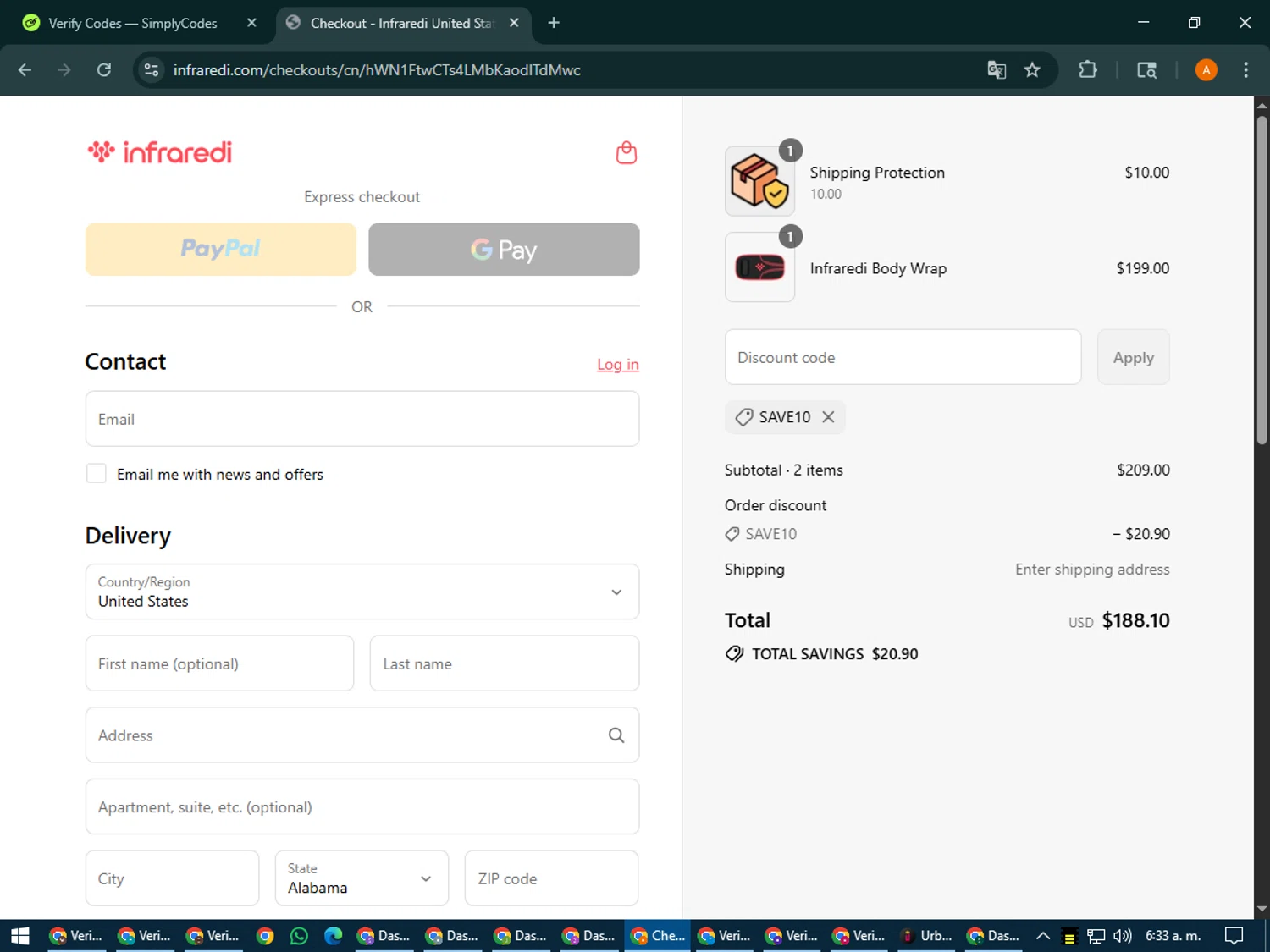Open the Windows notification center

1234,935
